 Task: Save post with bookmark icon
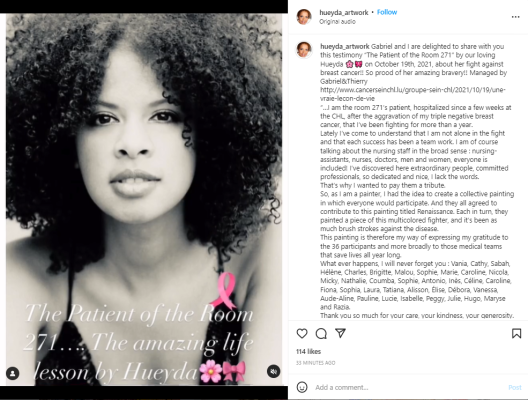[516, 333]
